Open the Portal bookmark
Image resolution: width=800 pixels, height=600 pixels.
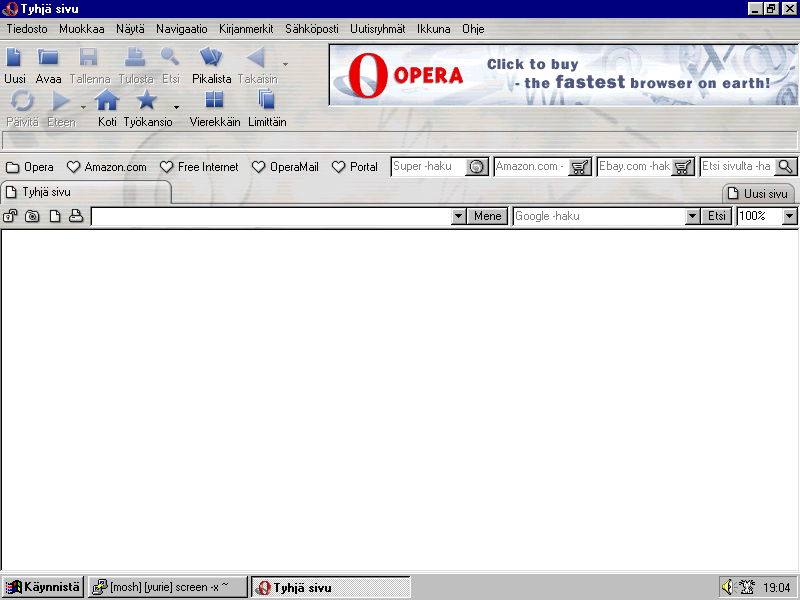coord(355,167)
